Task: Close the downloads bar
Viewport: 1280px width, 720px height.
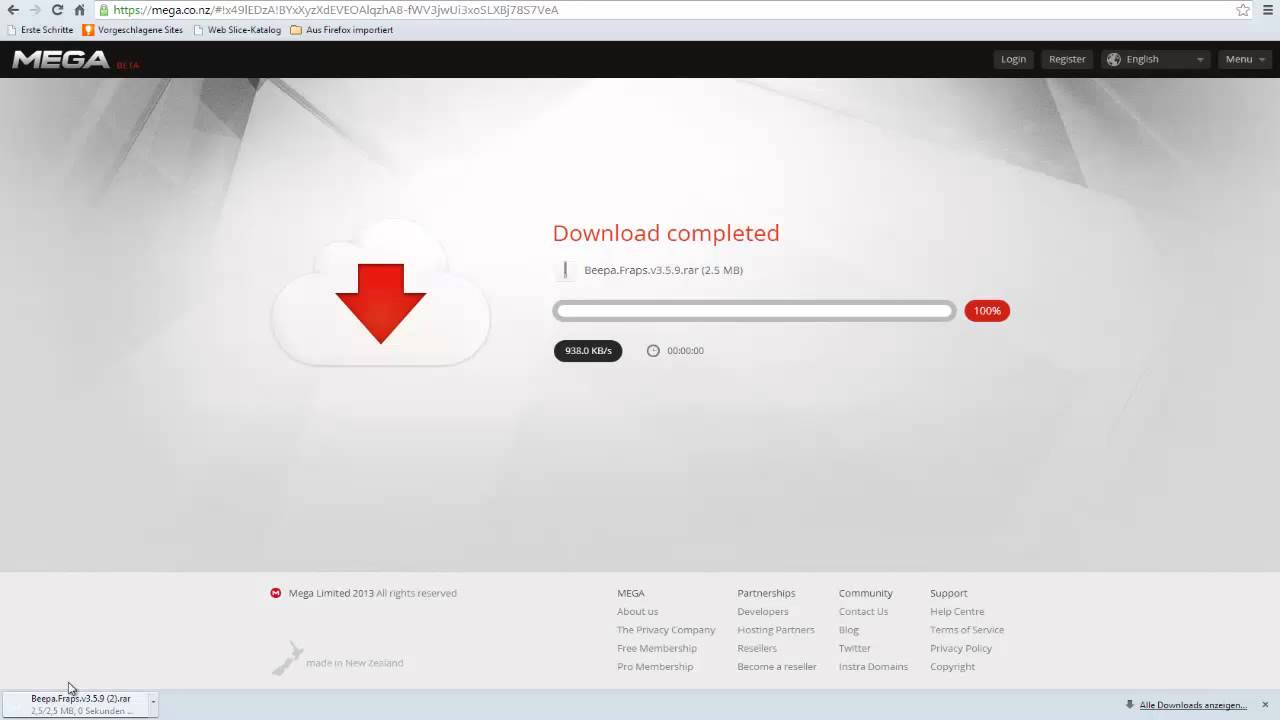Action: point(1265,705)
